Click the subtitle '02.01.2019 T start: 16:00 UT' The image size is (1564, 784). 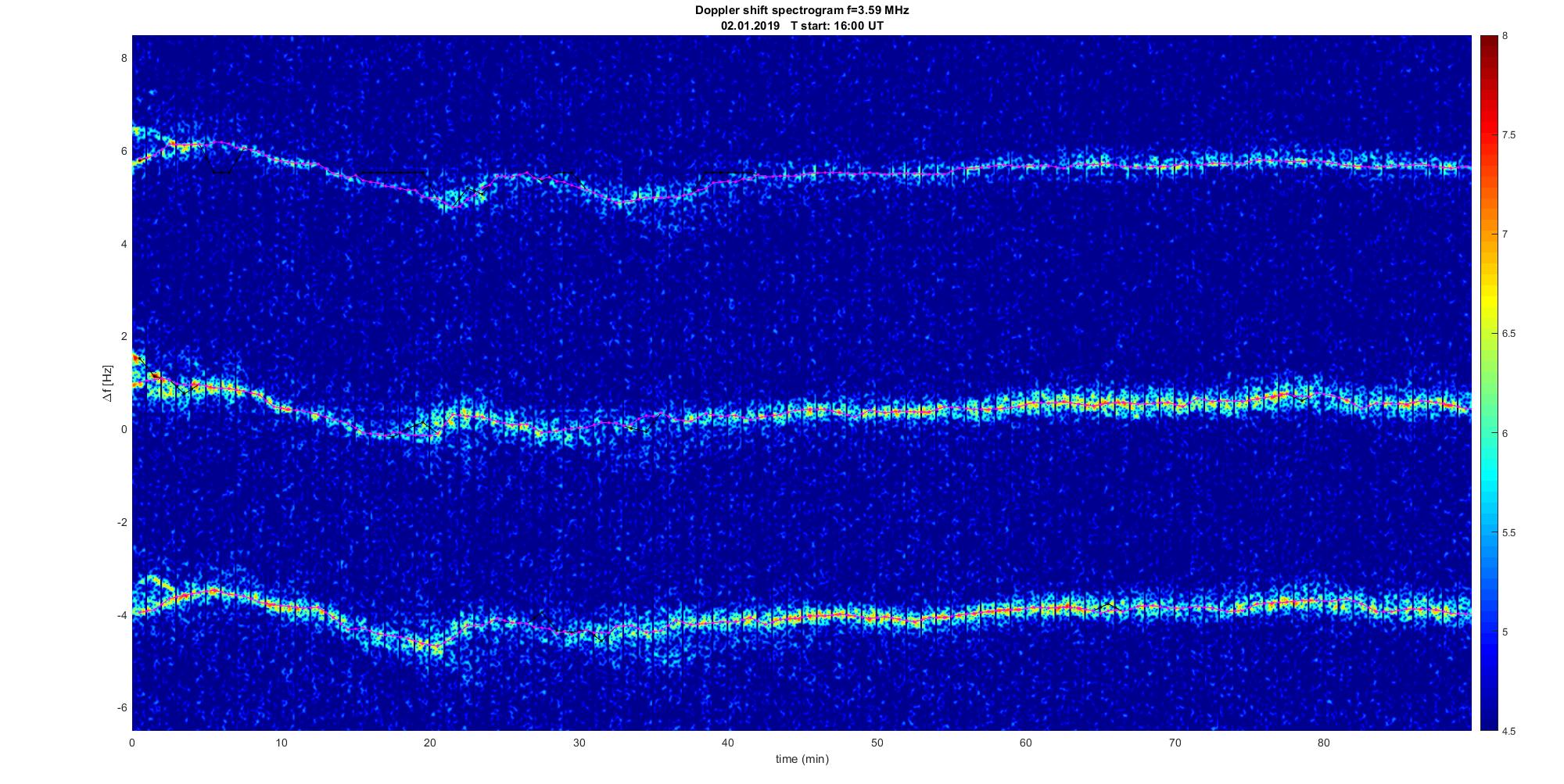click(802, 26)
